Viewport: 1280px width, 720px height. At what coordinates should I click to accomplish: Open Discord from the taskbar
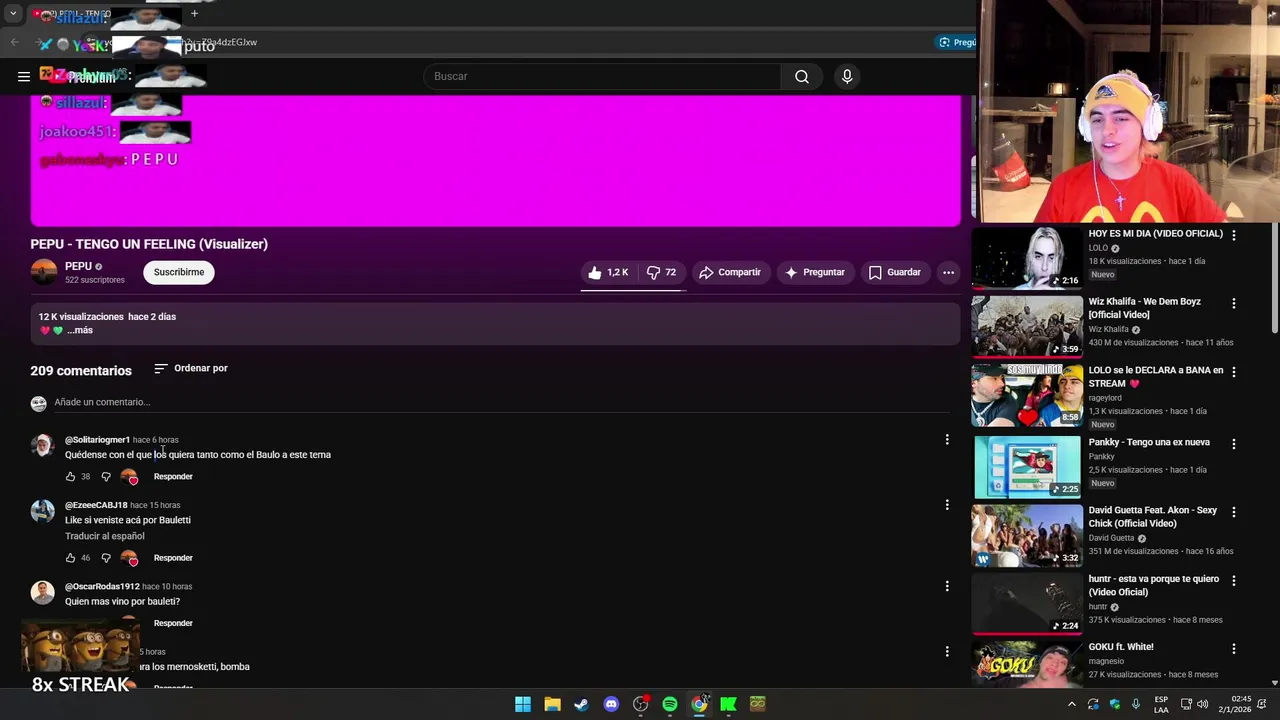[x=611, y=704]
